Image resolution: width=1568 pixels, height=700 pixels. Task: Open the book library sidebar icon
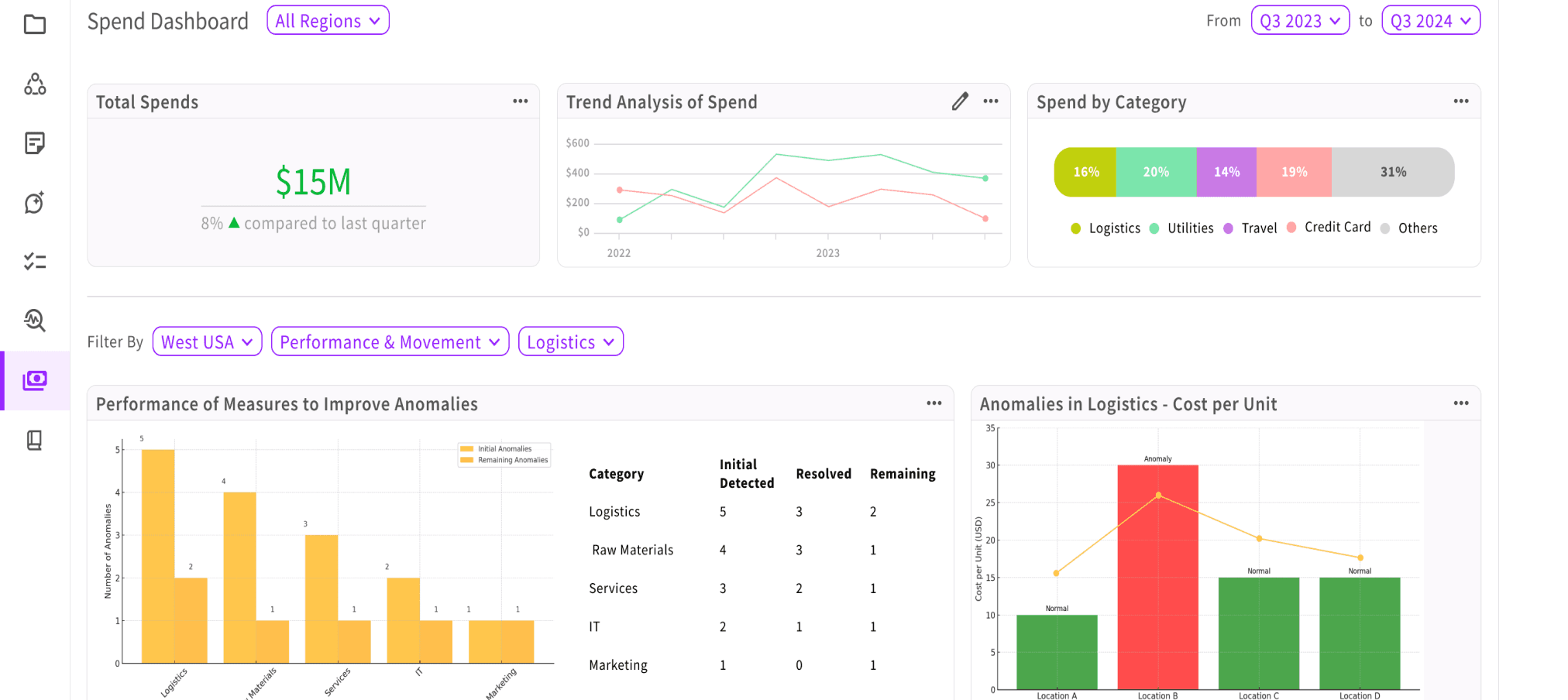pyautogui.click(x=35, y=440)
